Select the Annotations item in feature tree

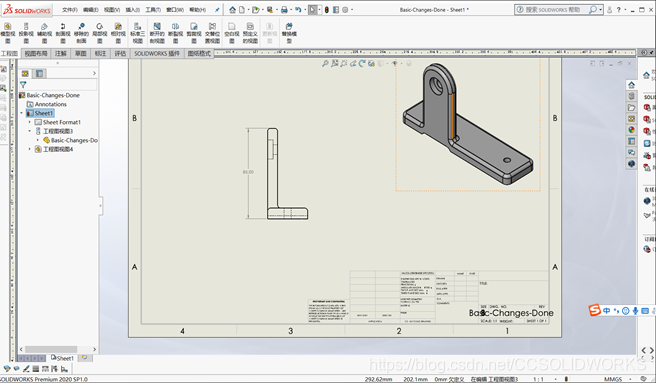pyautogui.click(x=46, y=104)
